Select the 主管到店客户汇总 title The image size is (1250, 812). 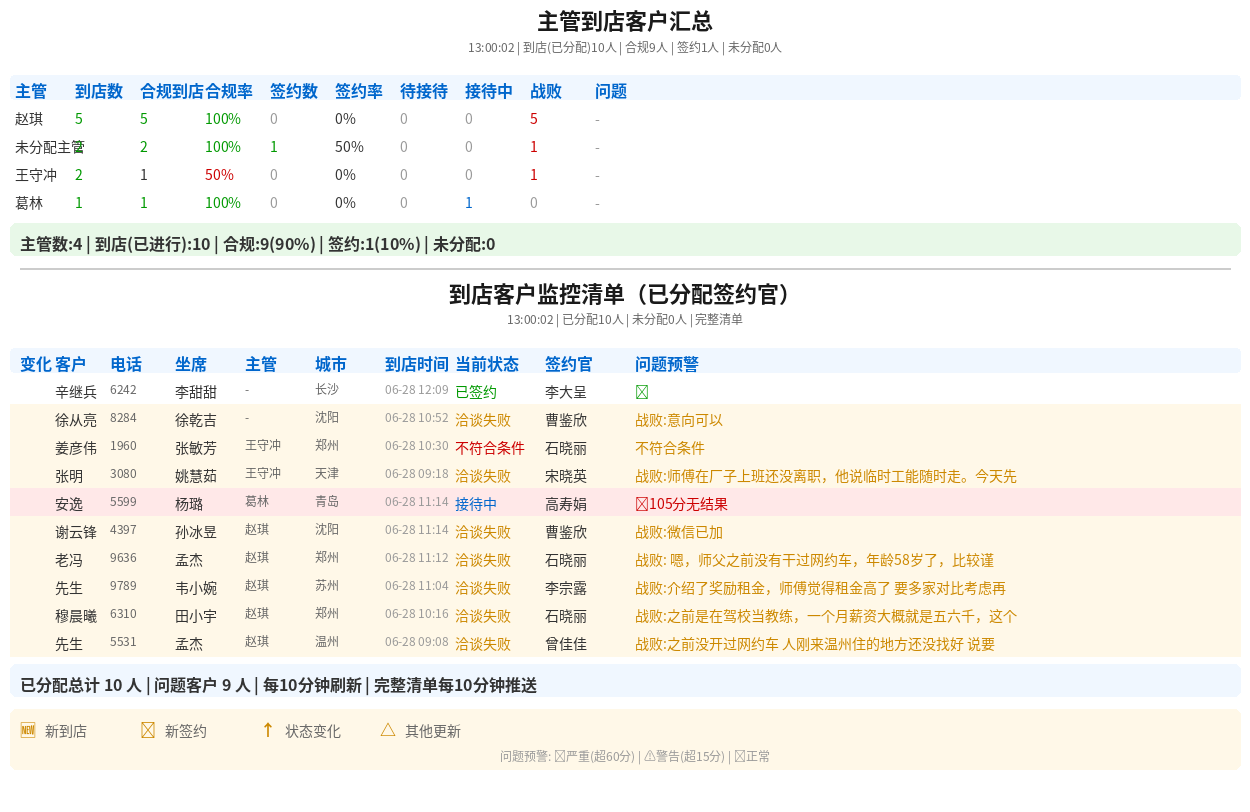tap(625, 22)
